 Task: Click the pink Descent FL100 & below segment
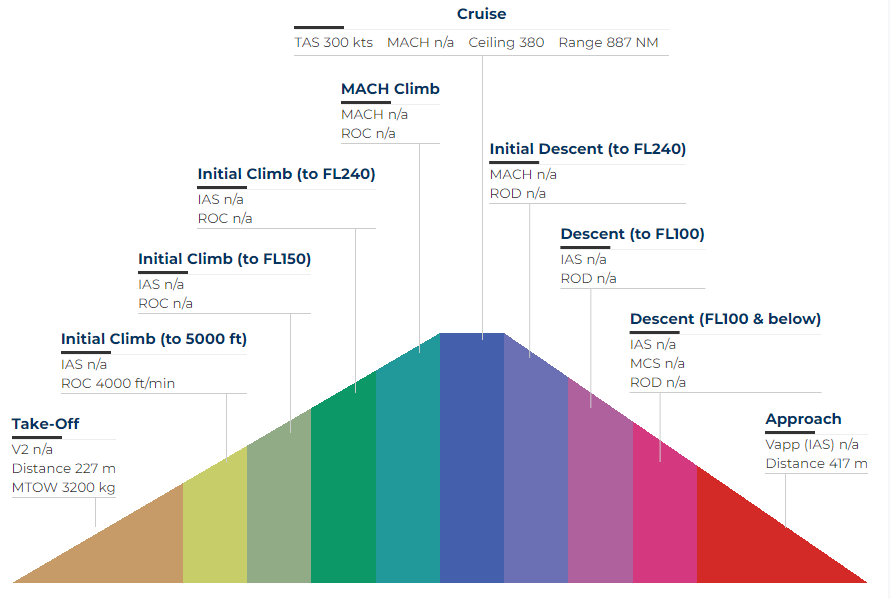pos(664,510)
